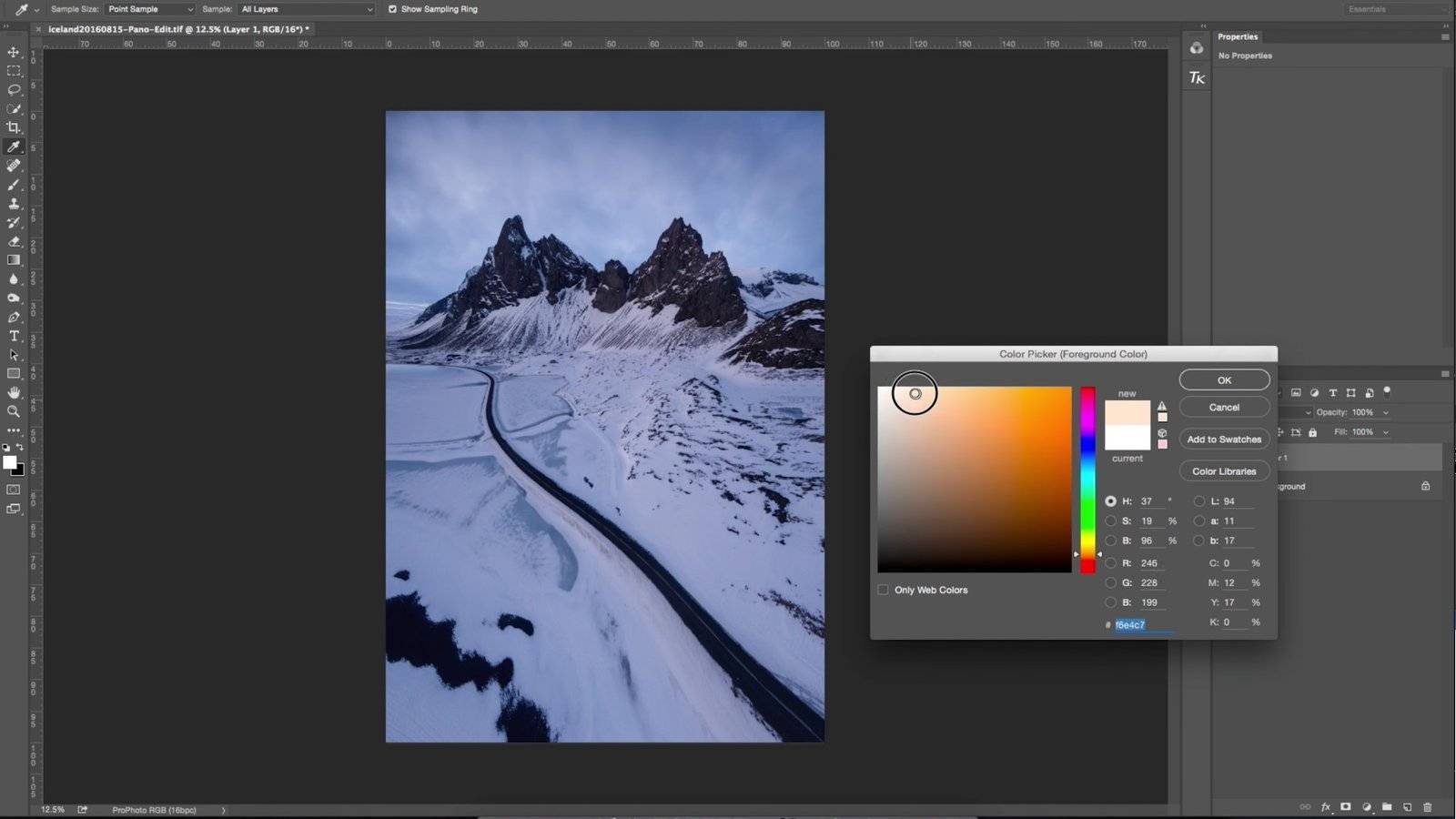This screenshot has width=1456, height=819.
Task: Enable the Only Web Colors checkbox
Action: pos(883,590)
